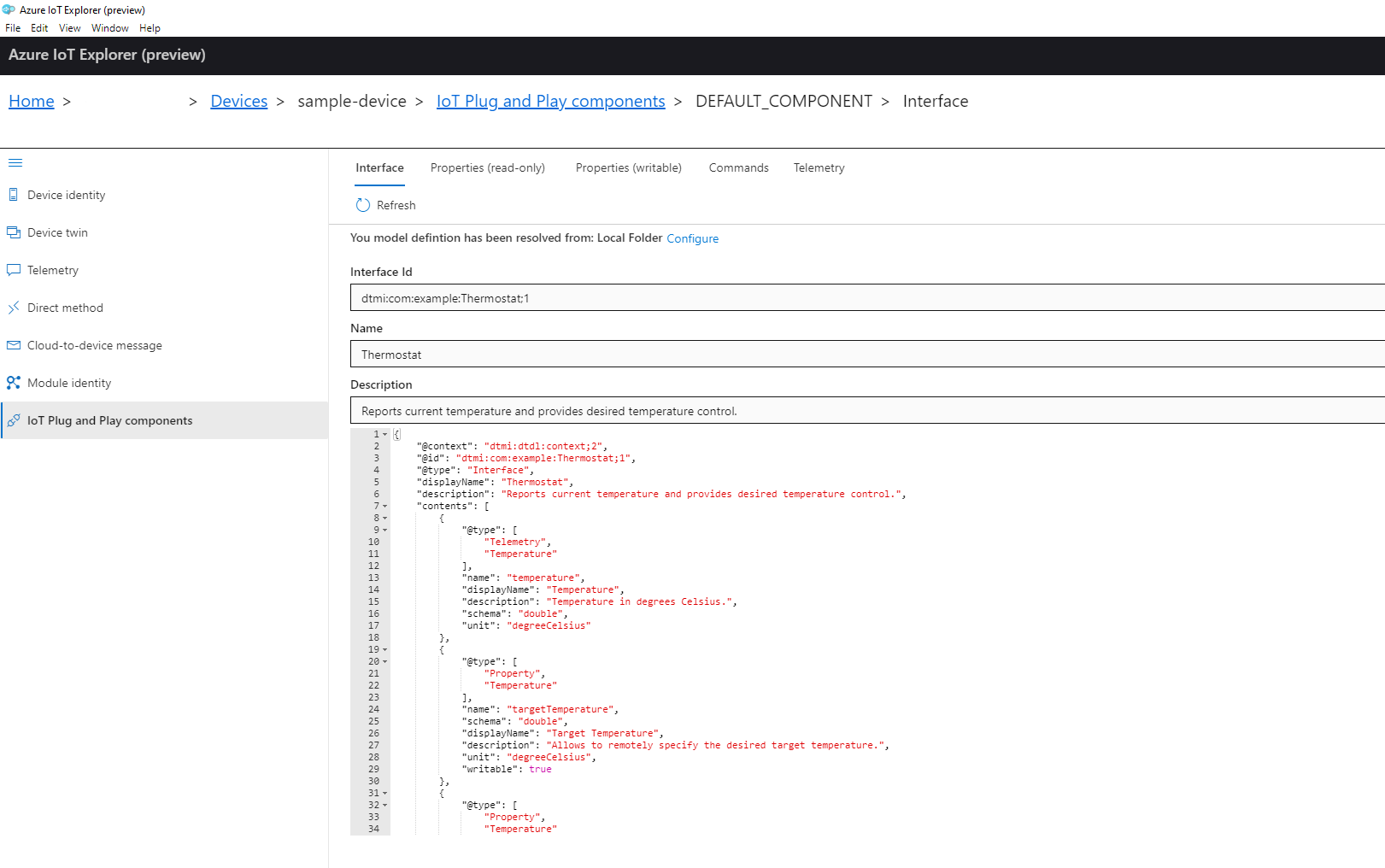
Task: Collapse the contents array on line 7
Action: click(x=384, y=506)
